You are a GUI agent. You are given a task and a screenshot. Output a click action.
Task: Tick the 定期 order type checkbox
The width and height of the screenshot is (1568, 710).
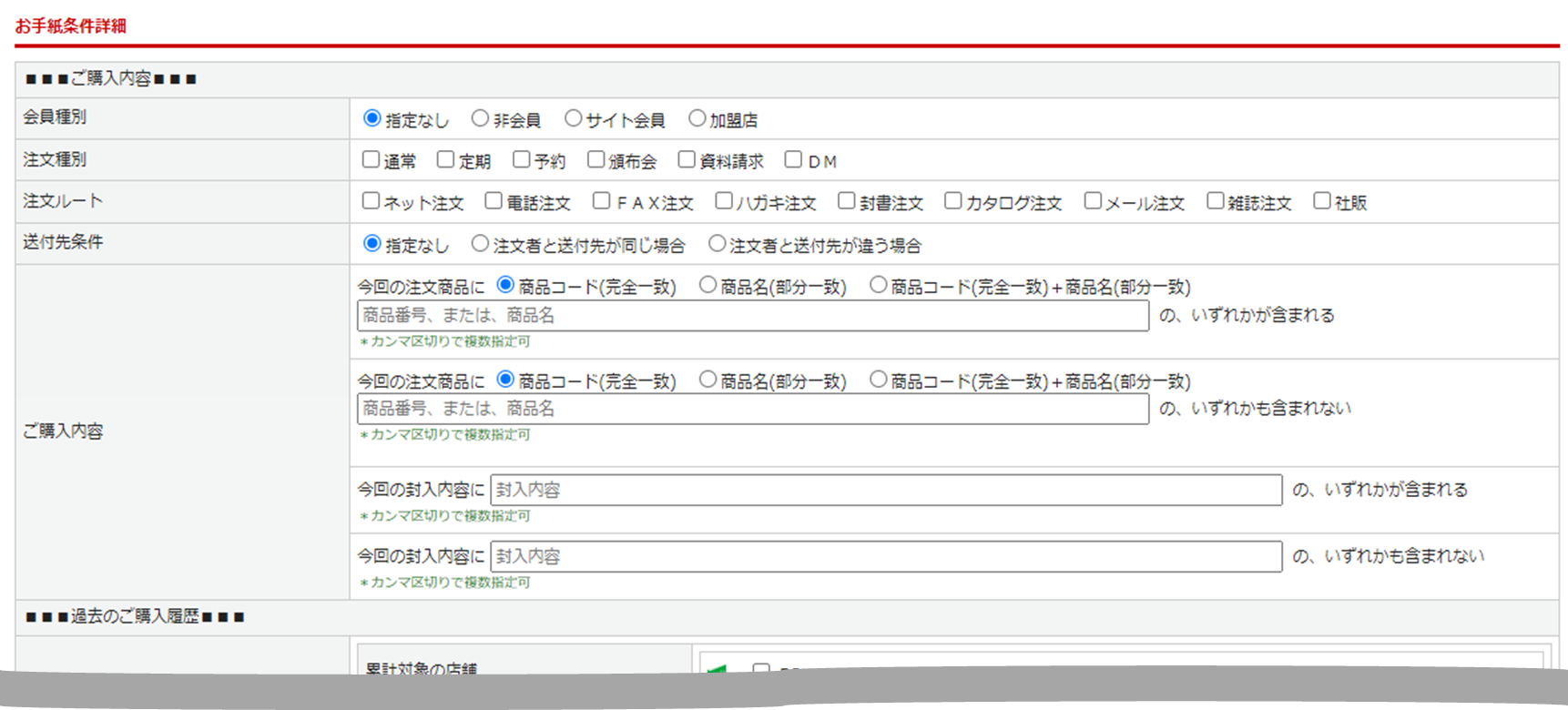point(445,159)
